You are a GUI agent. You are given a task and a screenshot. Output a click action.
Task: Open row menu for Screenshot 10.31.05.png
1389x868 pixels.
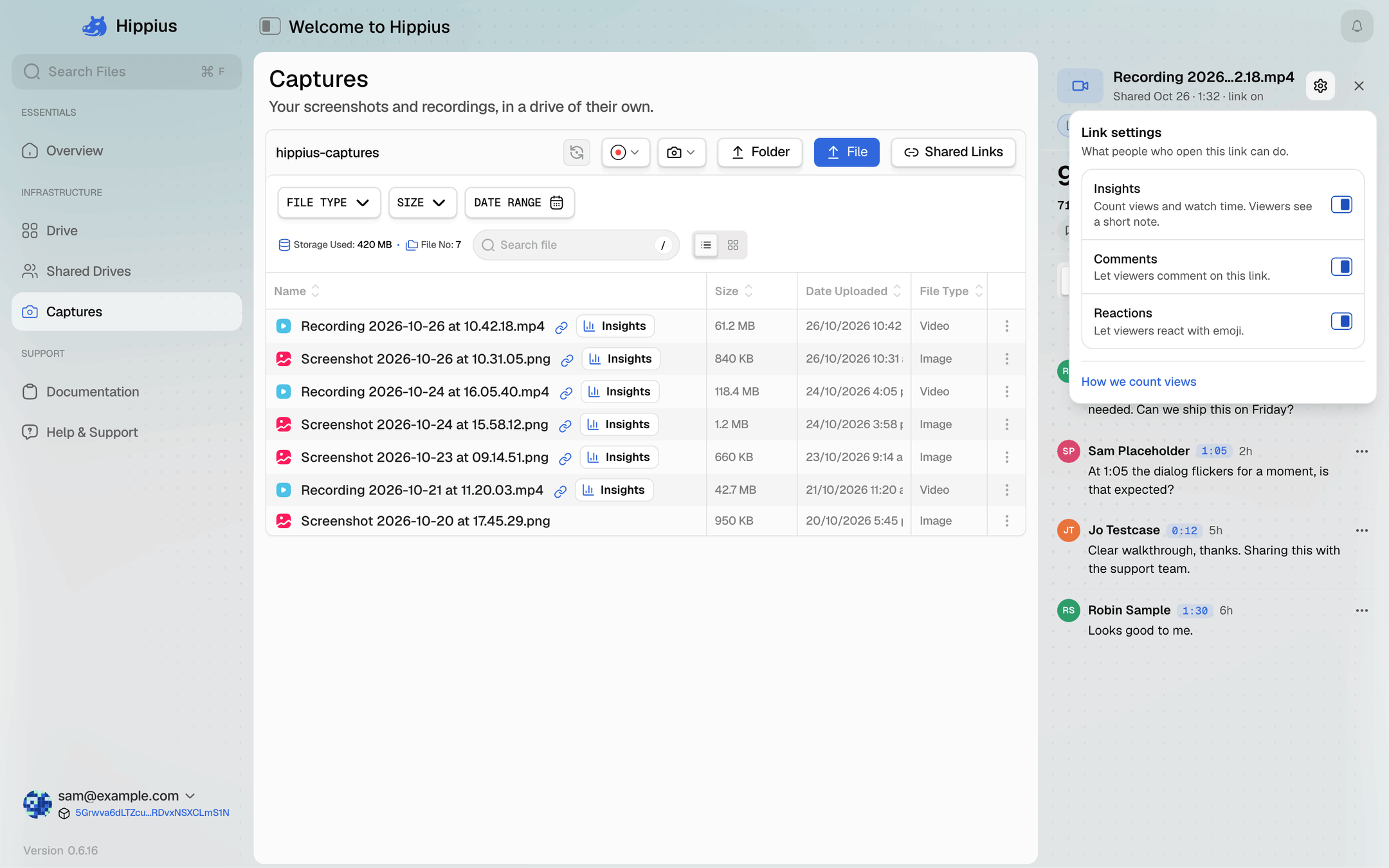pyautogui.click(x=1007, y=359)
